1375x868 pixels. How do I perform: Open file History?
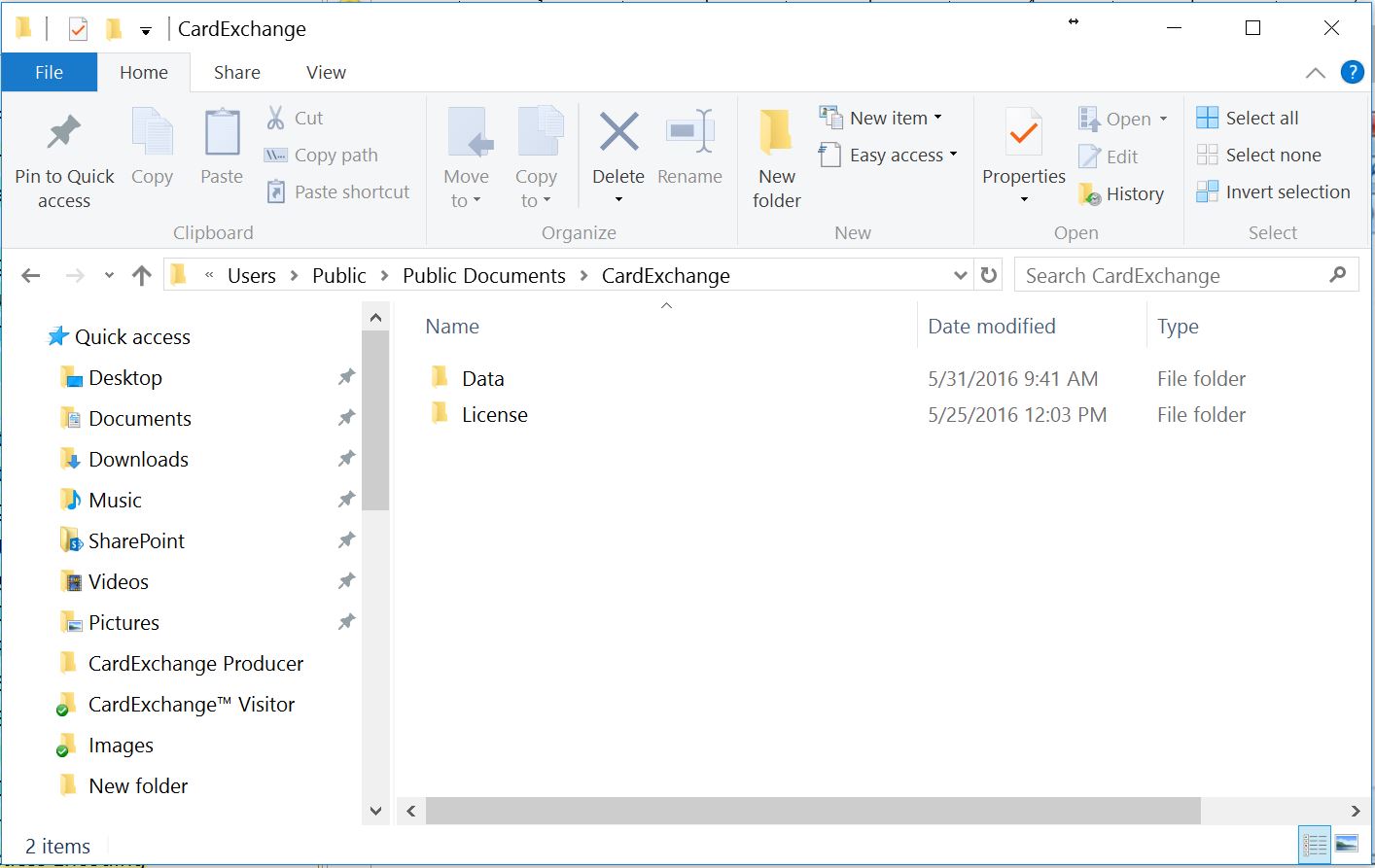tap(1121, 193)
